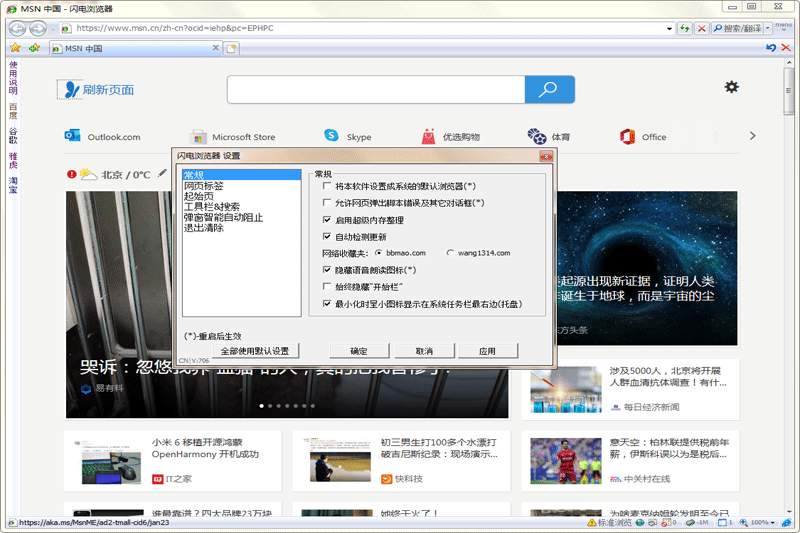Click the globe icon in the status bar
Screen dimensions: 800x533
tap(640, 523)
